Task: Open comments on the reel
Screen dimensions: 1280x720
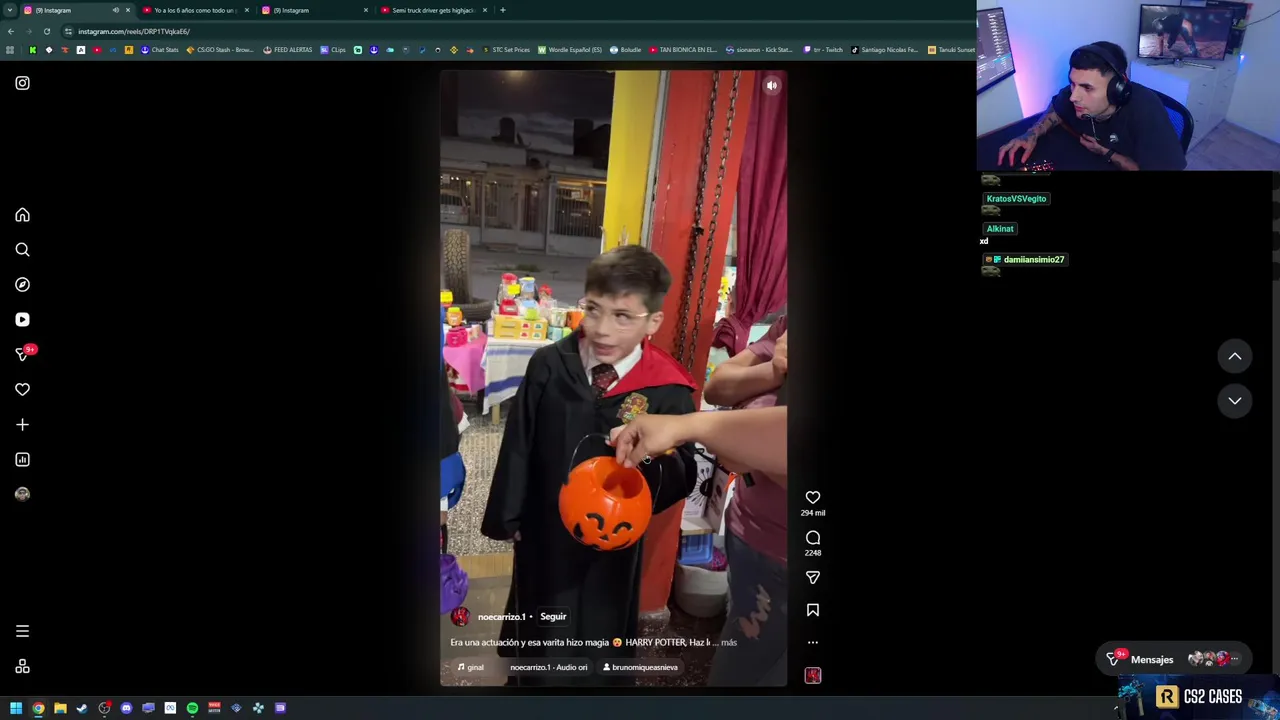Action: (x=813, y=538)
